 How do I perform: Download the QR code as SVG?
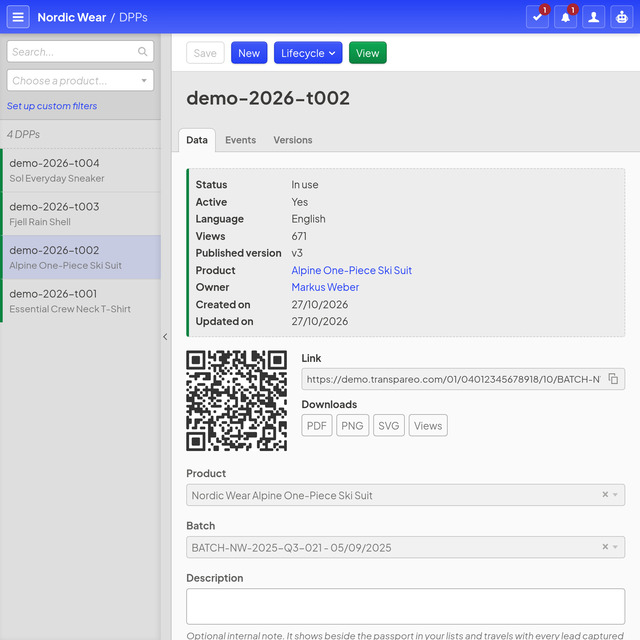[x=389, y=426]
